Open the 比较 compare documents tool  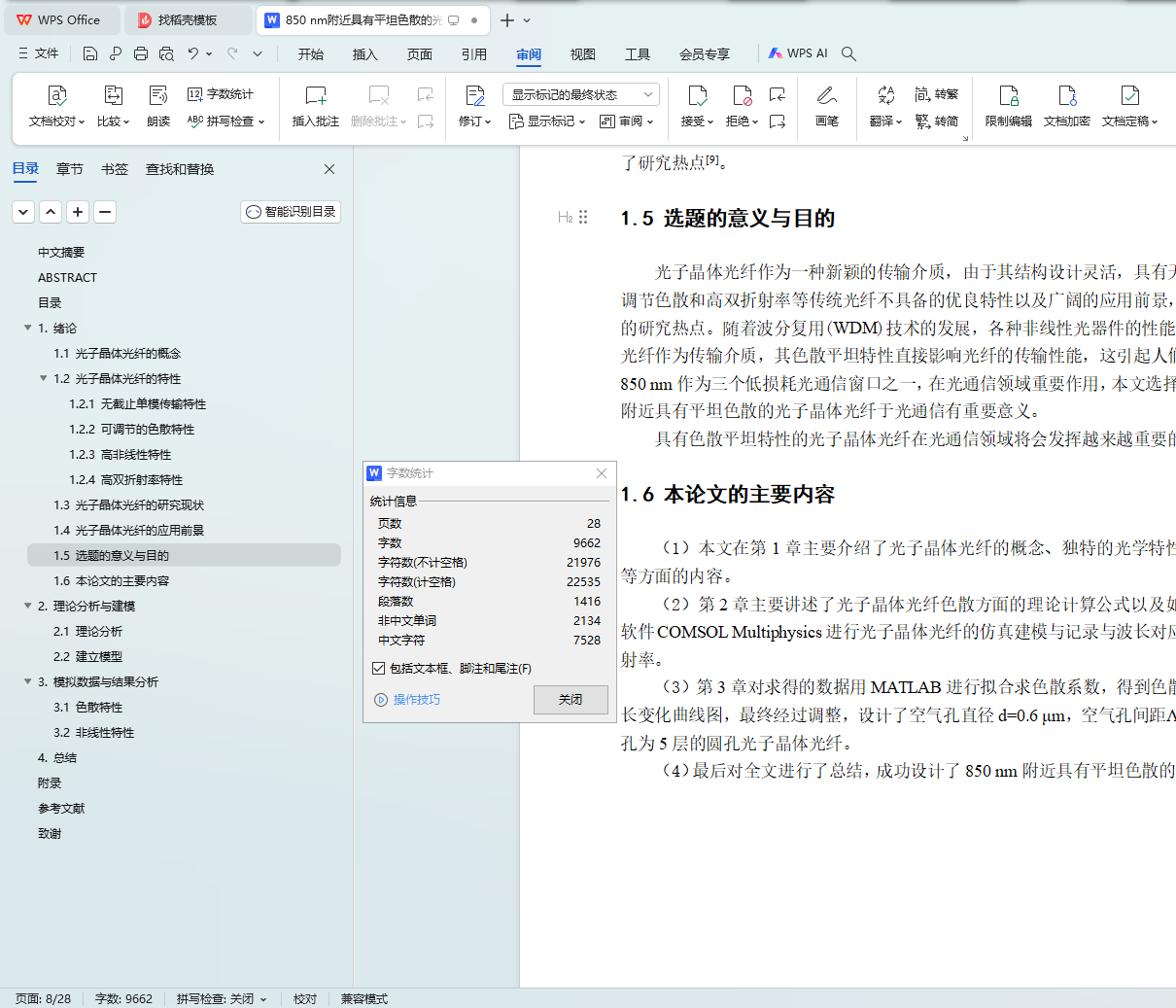(113, 106)
